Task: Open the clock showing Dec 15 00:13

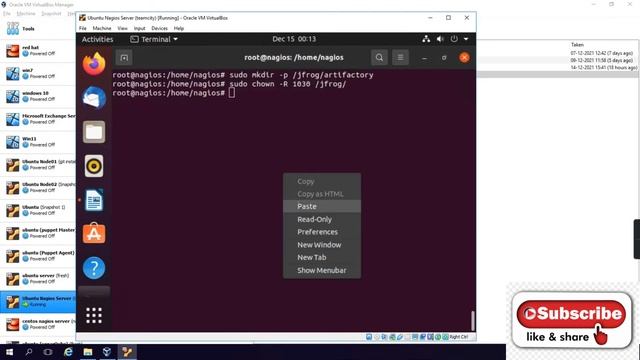Action: [x=294, y=39]
